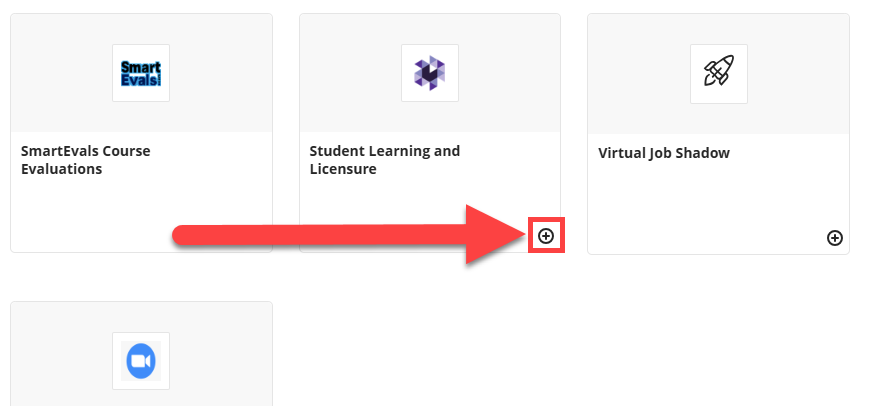
Task: Open the blue Zoom camera icon
Action: pos(141,361)
